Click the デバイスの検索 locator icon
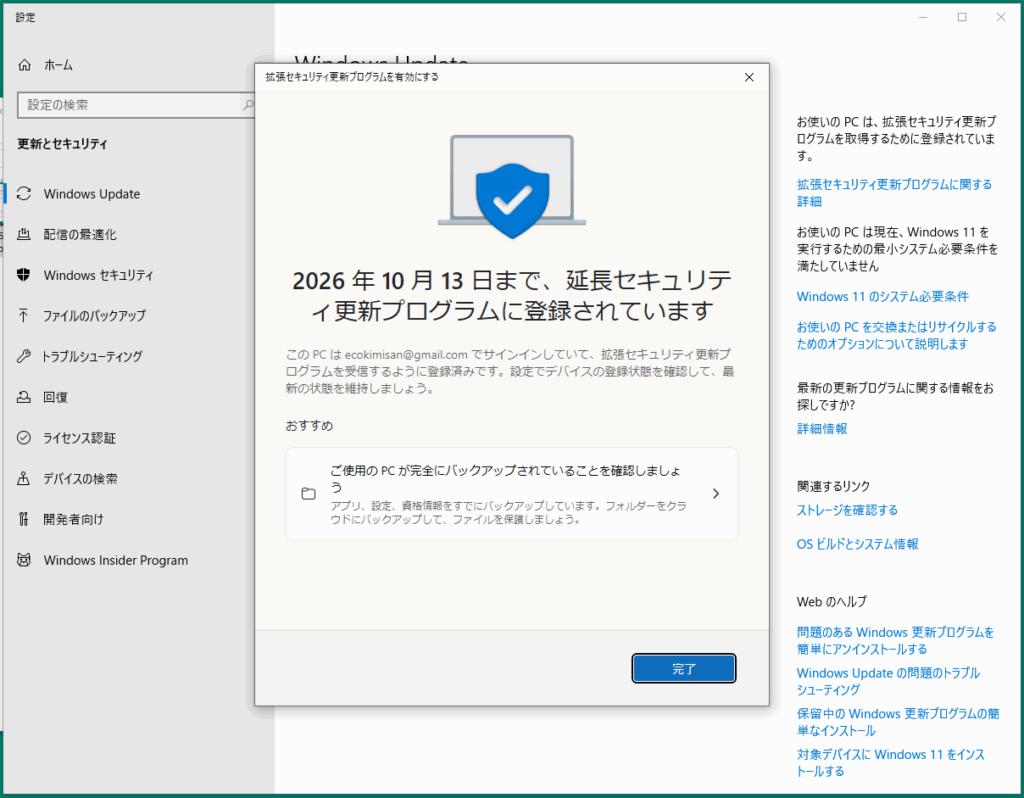 (x=24, y=479)
